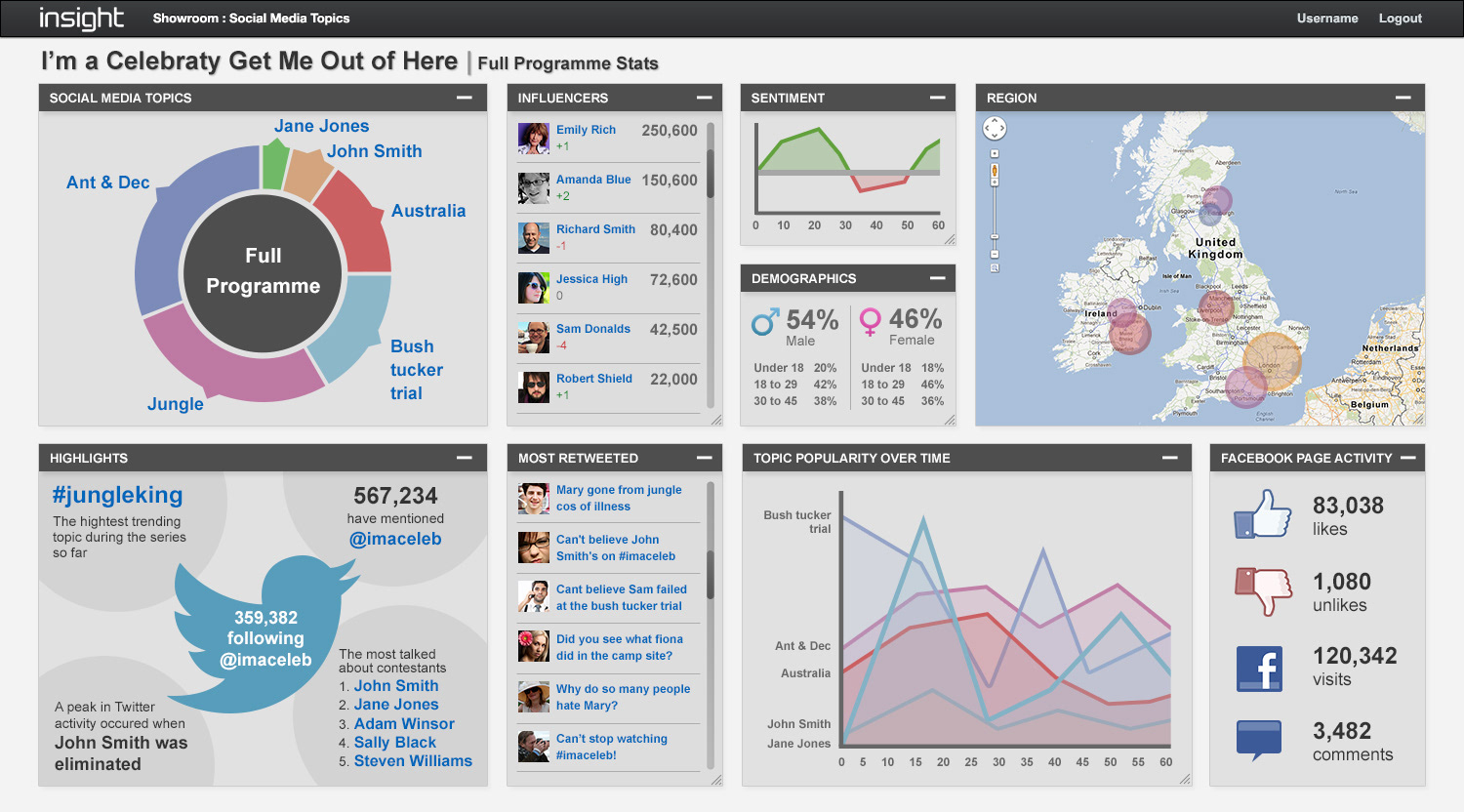This screenshot has height=812, width=1464.
Task: Click Sam Donalds' avatar thumbnail
Action: (x=534, y=338)
